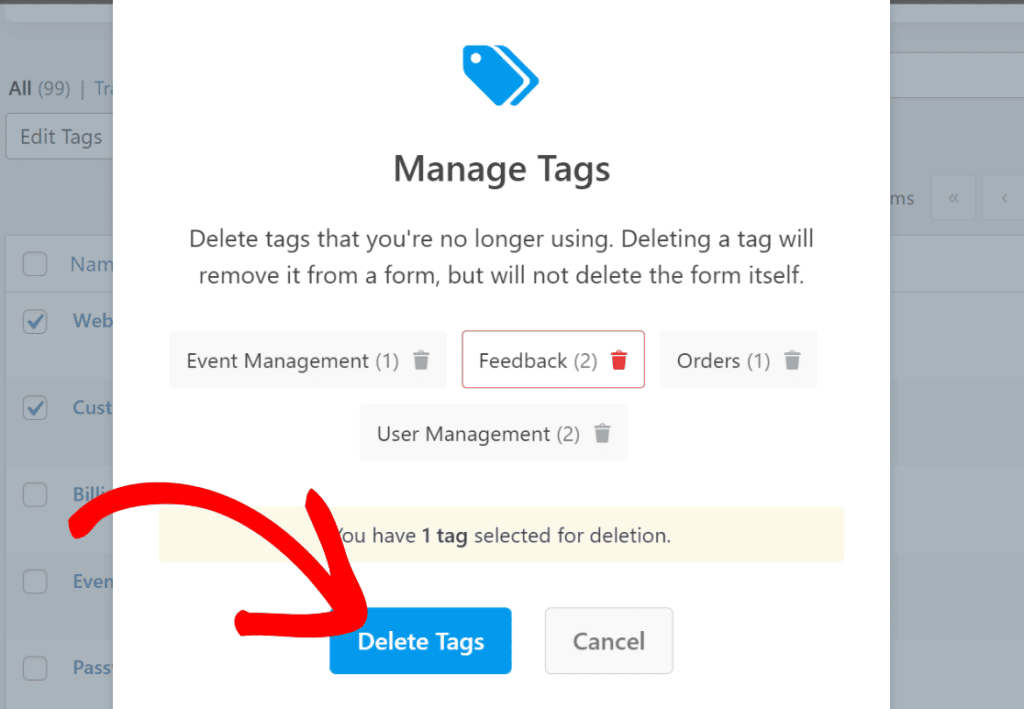Click the trash icon beside Event Management tag
The image size is (1024, 709).
(421, 360)
